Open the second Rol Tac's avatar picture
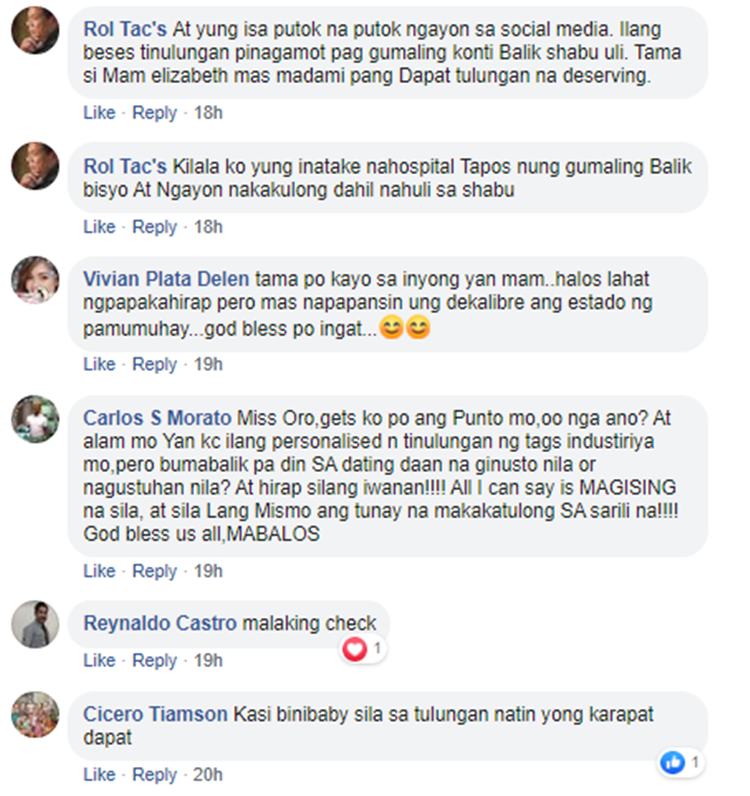Screen dimensions: 750x796 click(x=35, y=166)
